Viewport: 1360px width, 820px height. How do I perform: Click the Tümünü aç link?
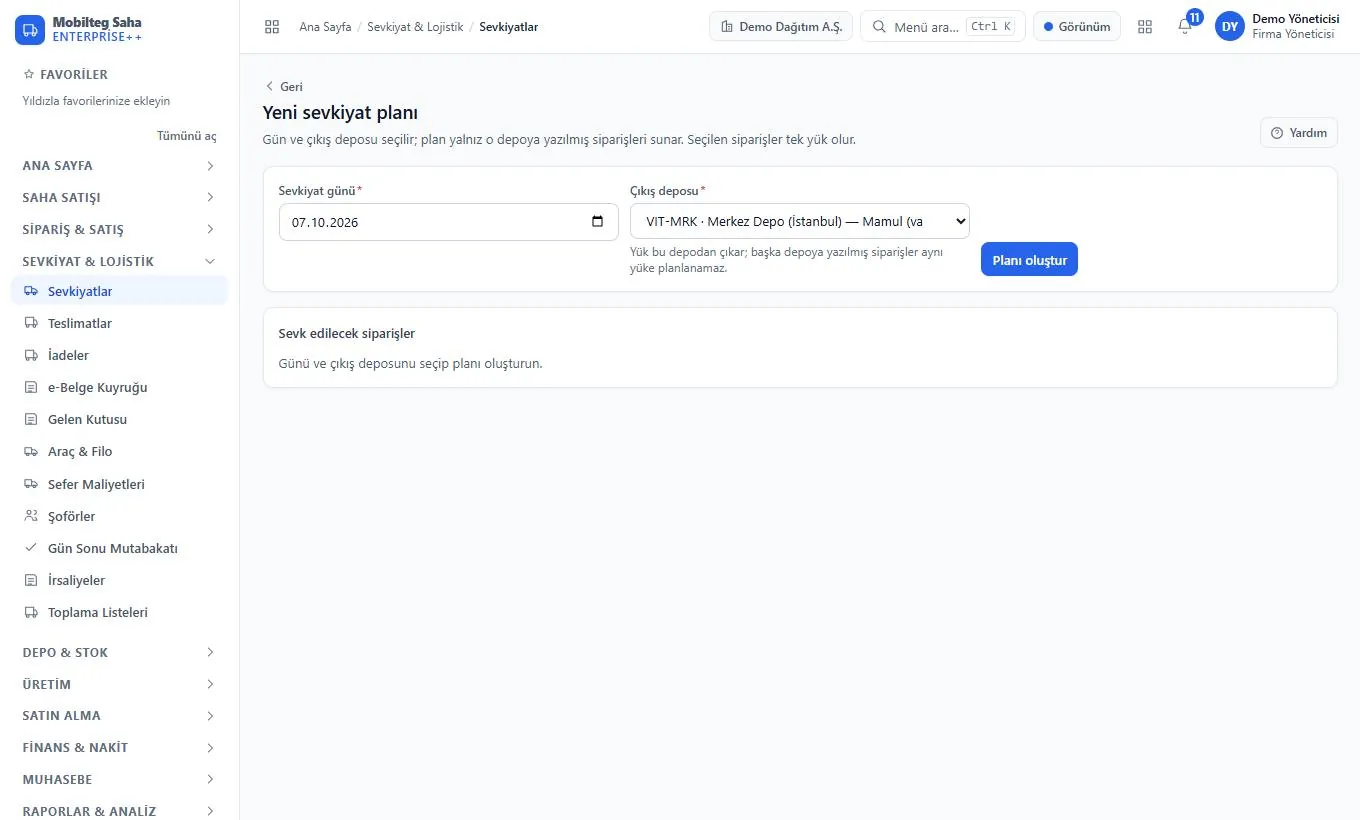pyautogui.click(x=186, y=136)
